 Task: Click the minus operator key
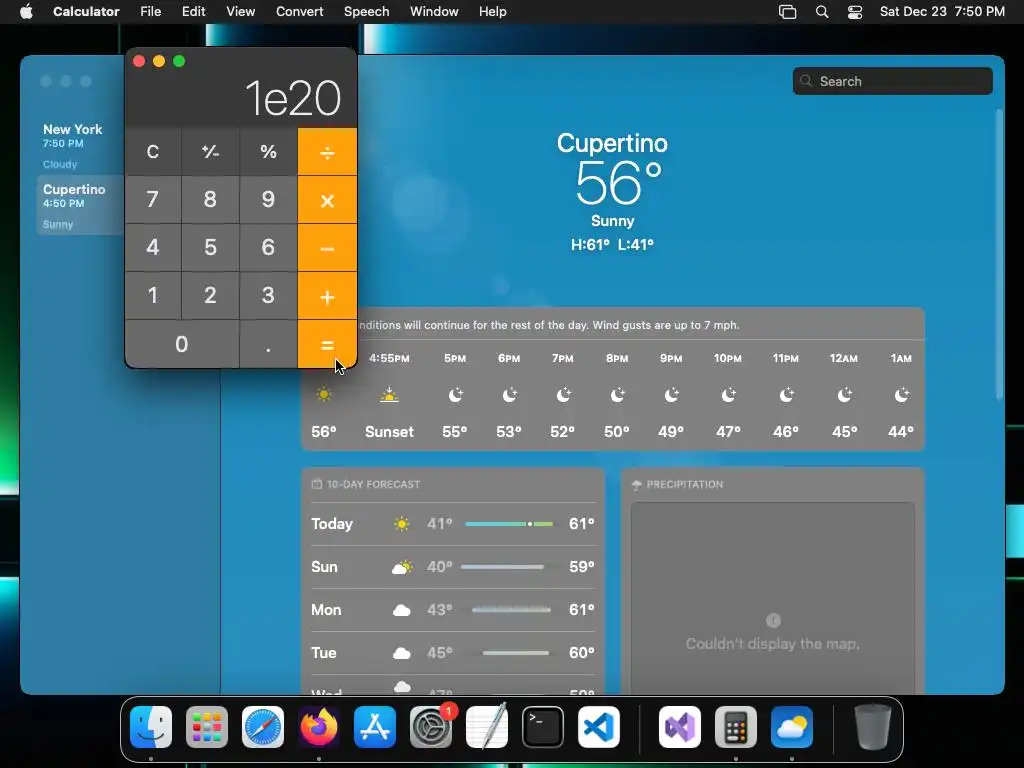327,248
